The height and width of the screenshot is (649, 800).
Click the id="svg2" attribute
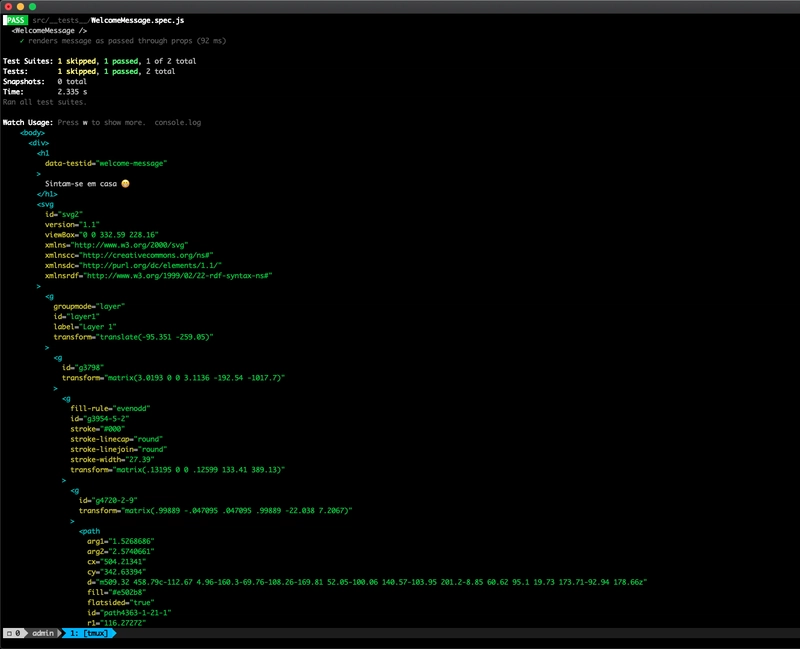click(64, 214)
